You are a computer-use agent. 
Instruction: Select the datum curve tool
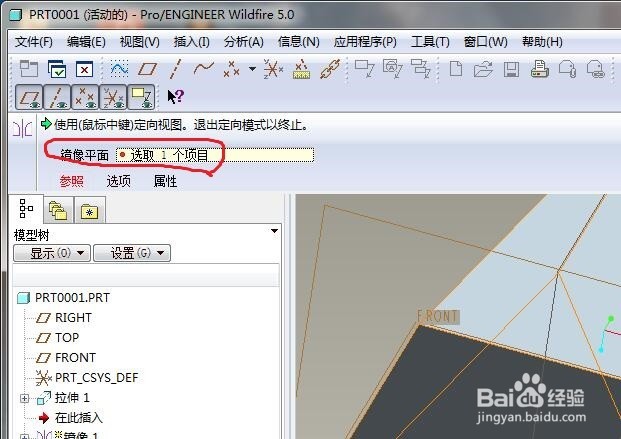pyautogui.click(x=204, y=69)
